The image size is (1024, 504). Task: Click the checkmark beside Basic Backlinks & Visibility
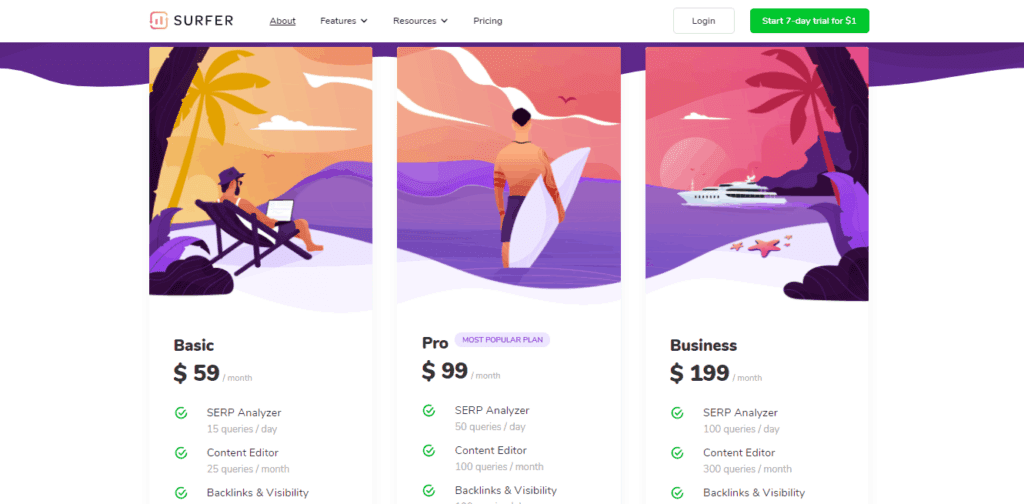pos(181,493)
